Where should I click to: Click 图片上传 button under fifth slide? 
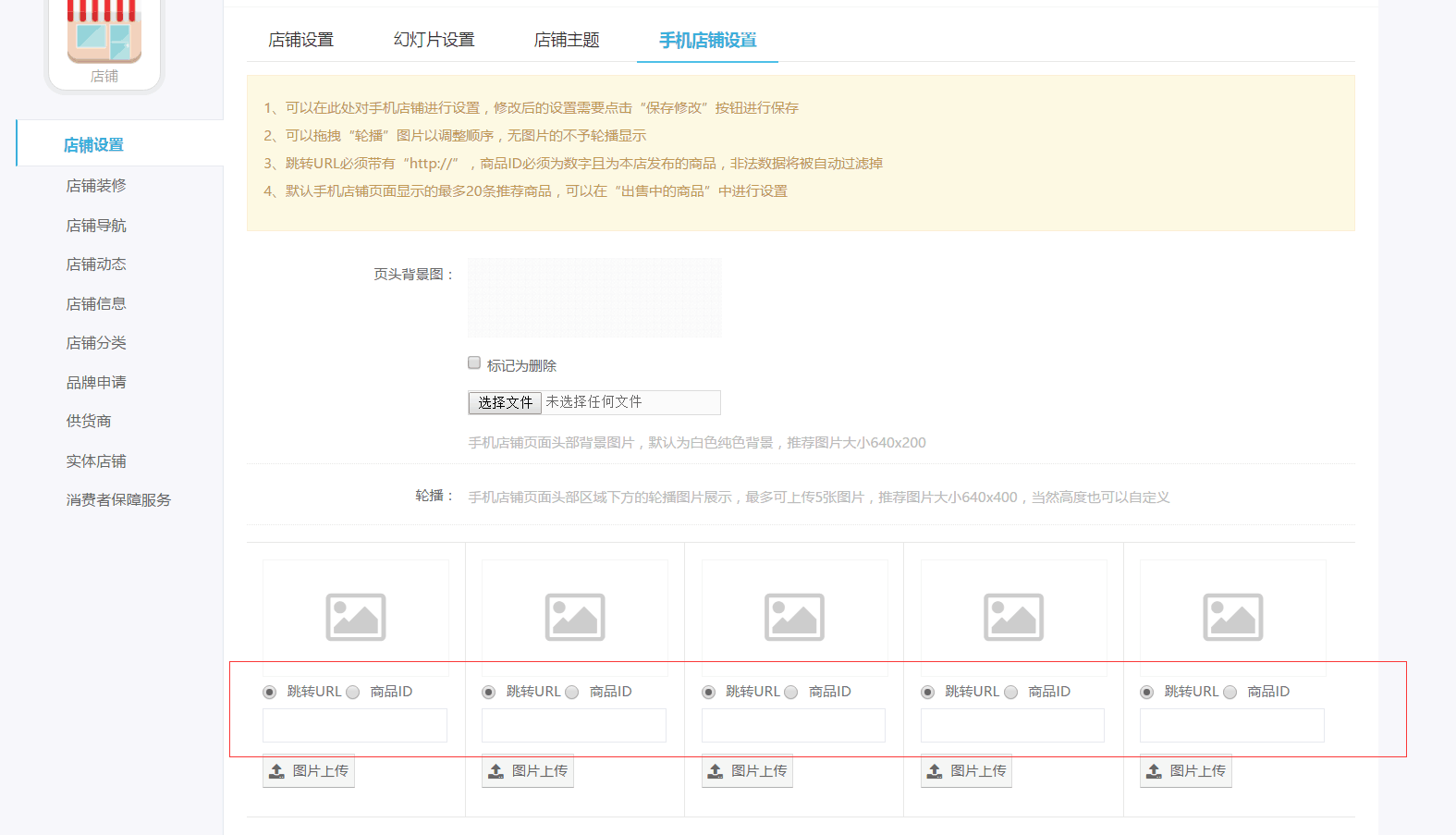[x=1186, y=770]
